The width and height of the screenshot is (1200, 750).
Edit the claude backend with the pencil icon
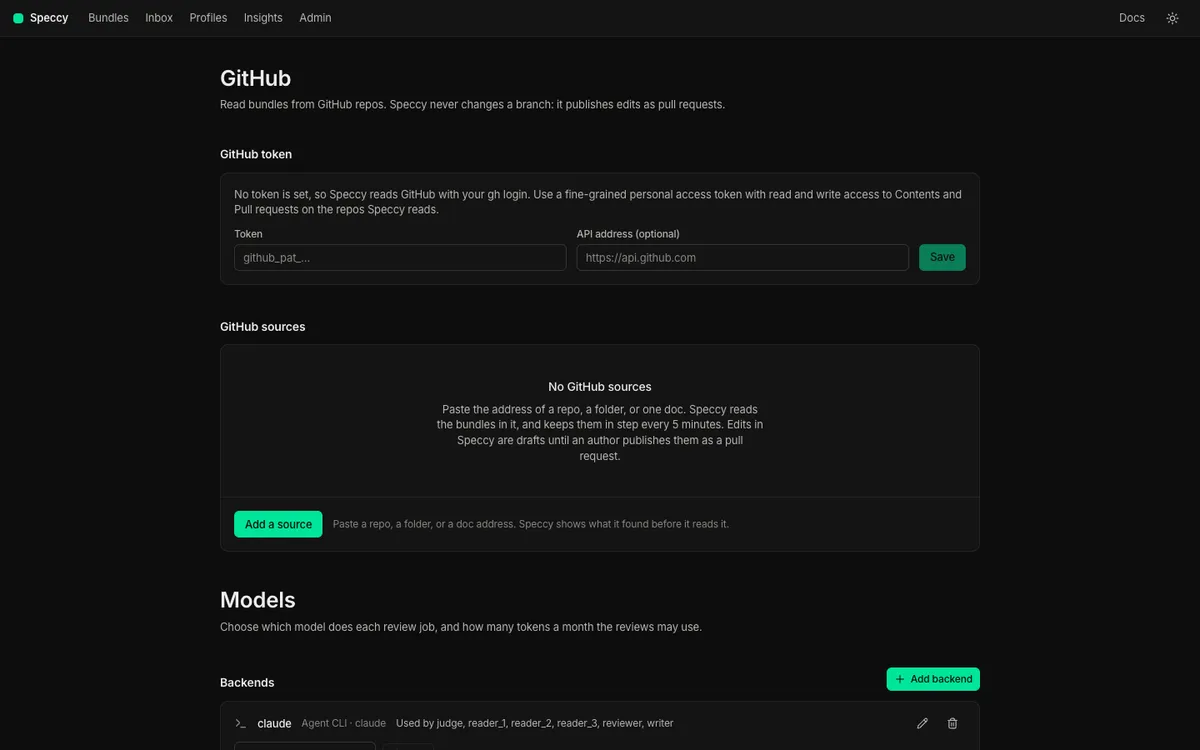(922, 723)
